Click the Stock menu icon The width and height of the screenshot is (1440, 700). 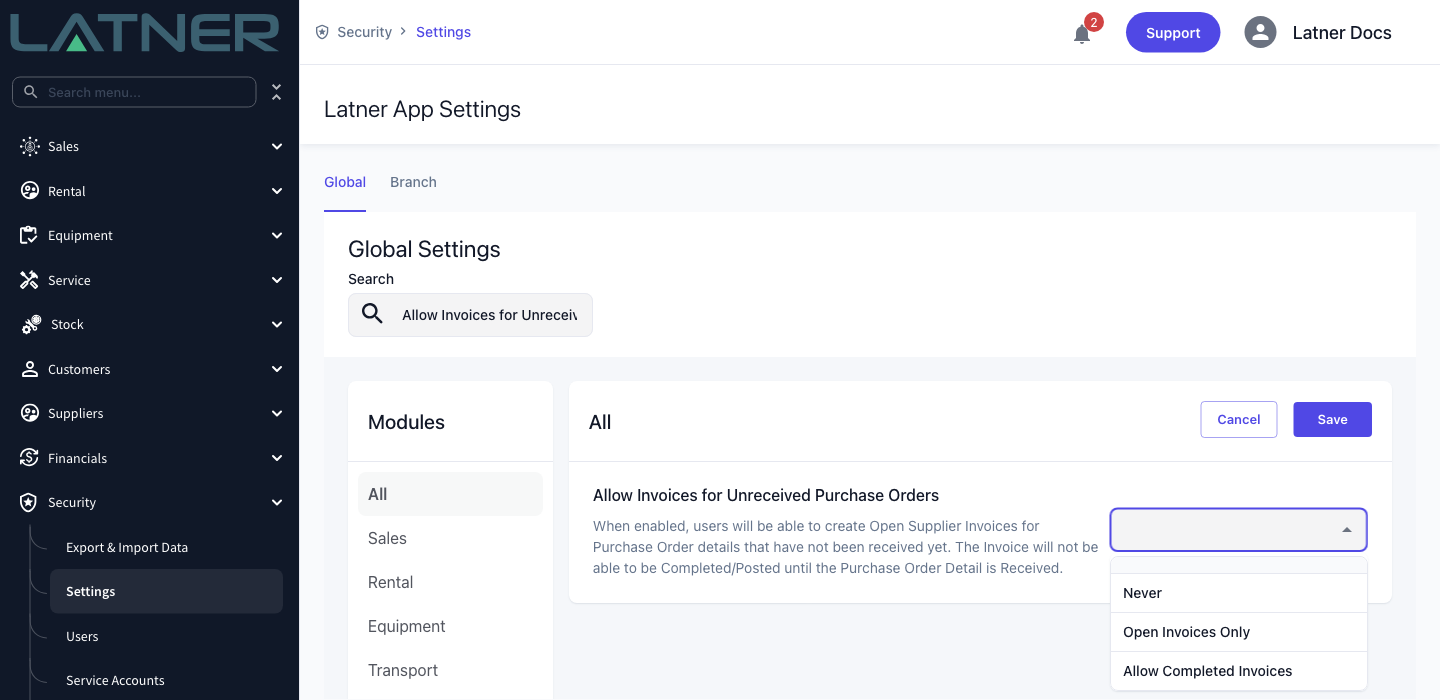(x=32, y=324)
